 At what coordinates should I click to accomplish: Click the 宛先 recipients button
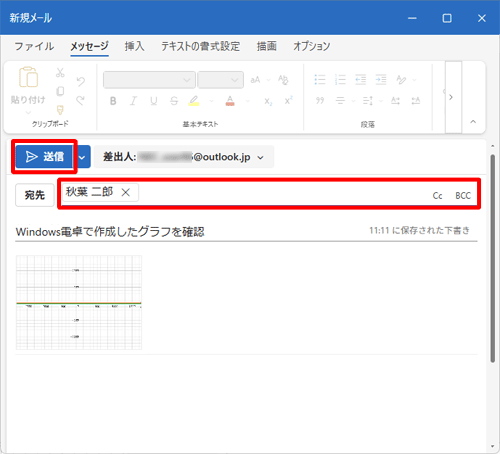(35, 195)
